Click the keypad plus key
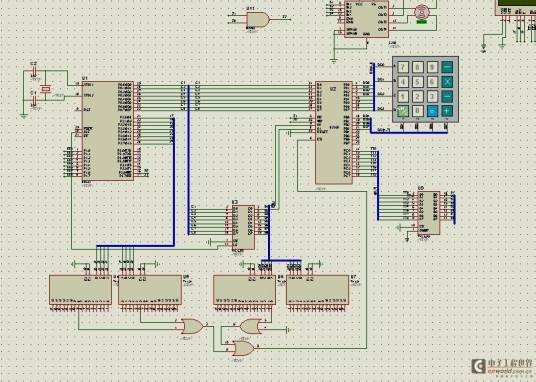 click(447, 111)
